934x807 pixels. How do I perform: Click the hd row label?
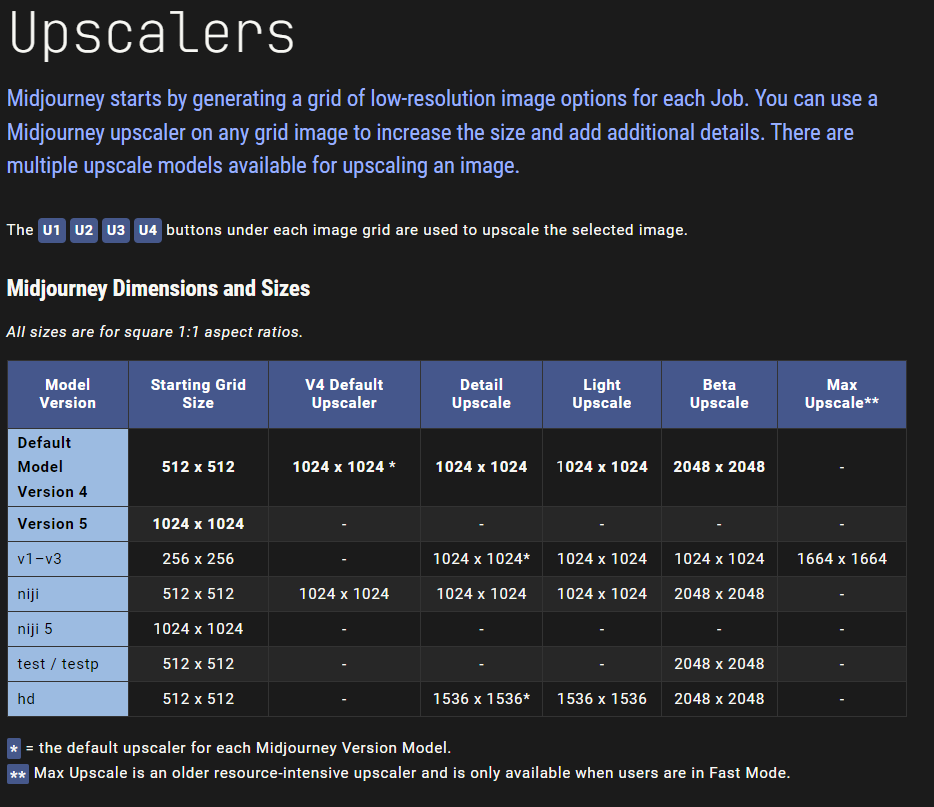pyautogui.click(x=68, y=699)
